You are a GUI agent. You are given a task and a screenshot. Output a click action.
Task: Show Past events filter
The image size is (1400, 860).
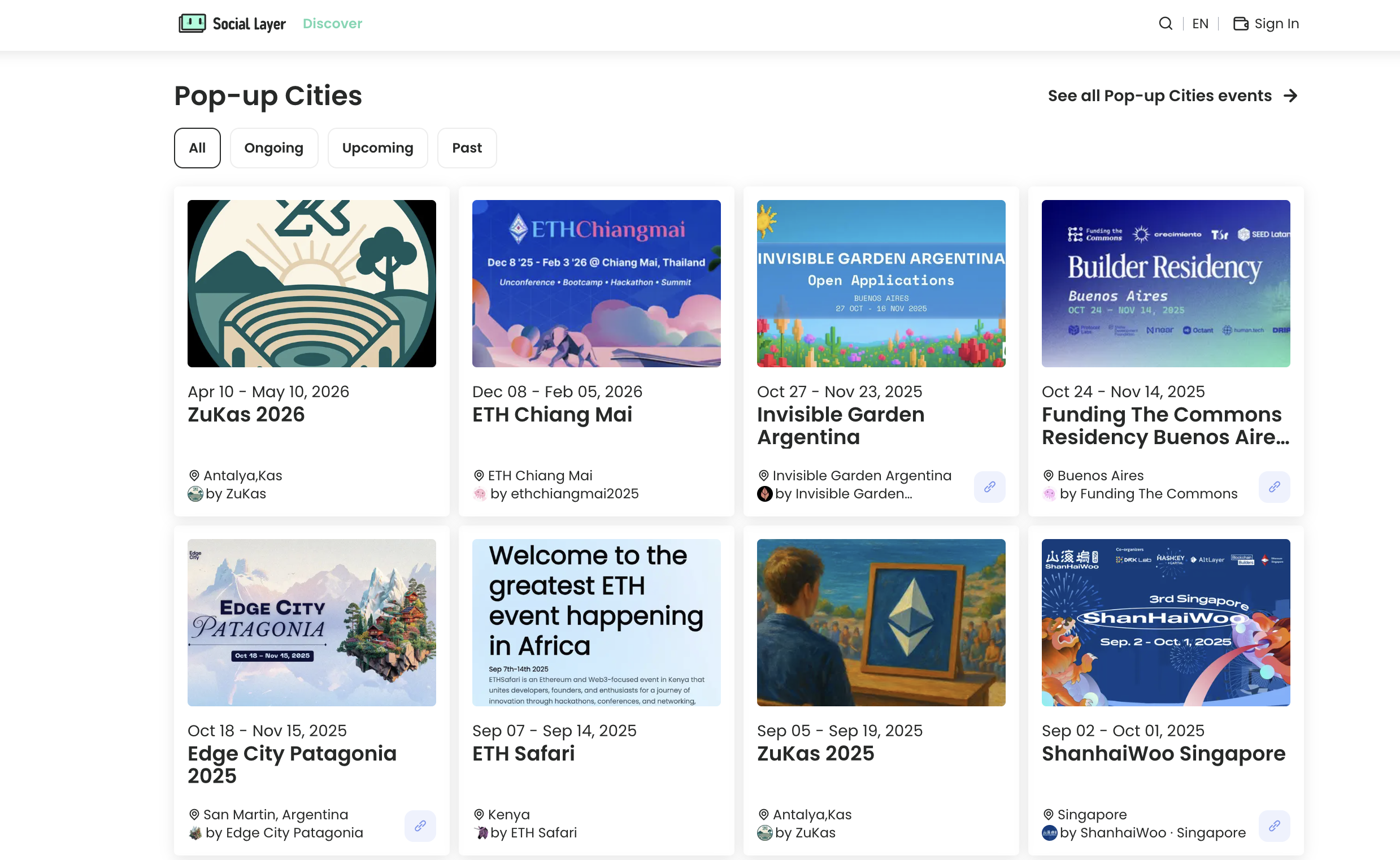coord(466,148)
